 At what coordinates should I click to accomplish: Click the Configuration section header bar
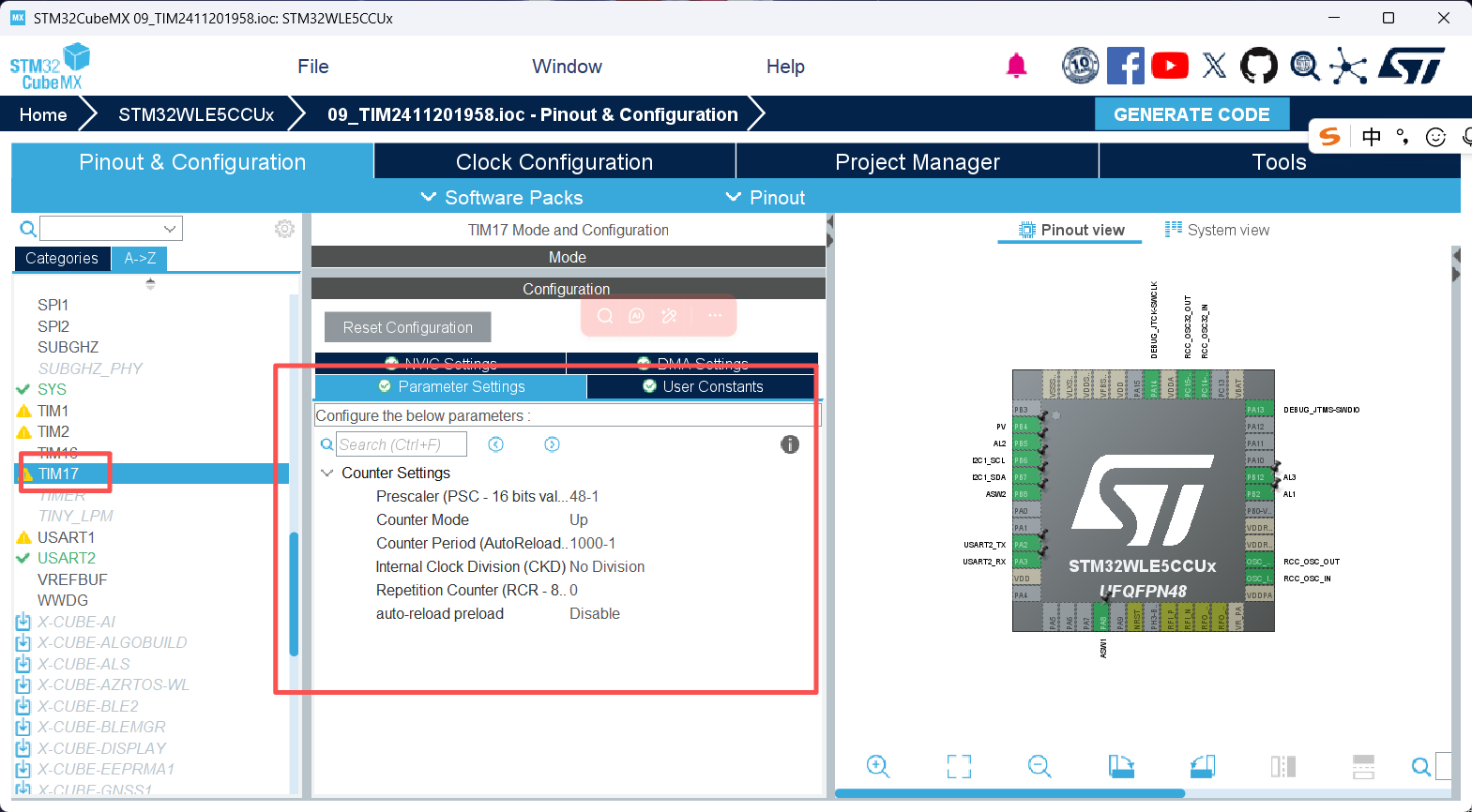(x=568, y=289)
